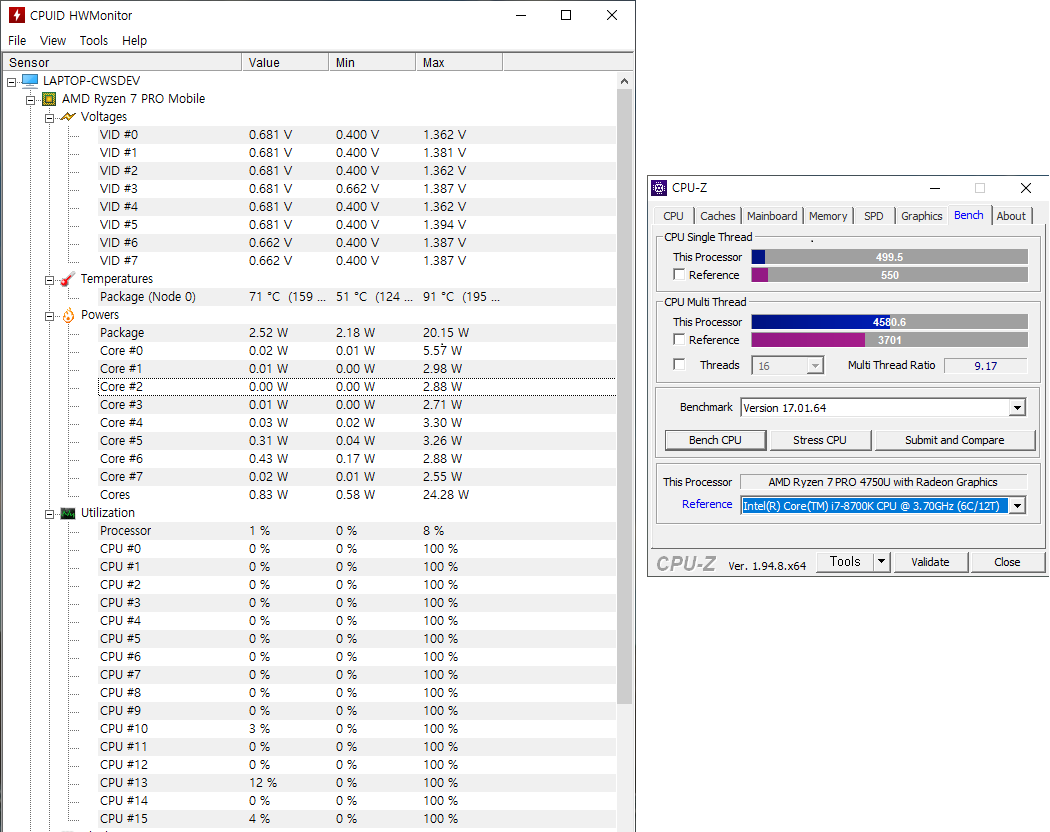The width and height of the screenshot is (1050, 832).
Task: Click the Tools button in CPU-Z
Action: [845, 561]
